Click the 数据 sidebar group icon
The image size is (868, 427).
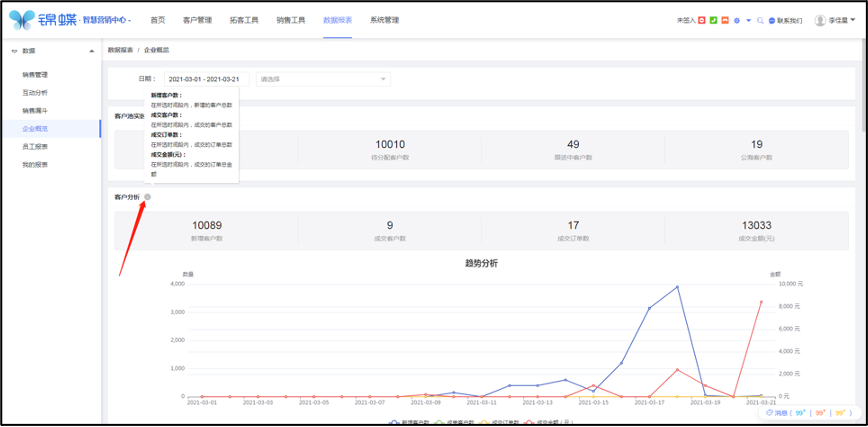click(14, 51)
